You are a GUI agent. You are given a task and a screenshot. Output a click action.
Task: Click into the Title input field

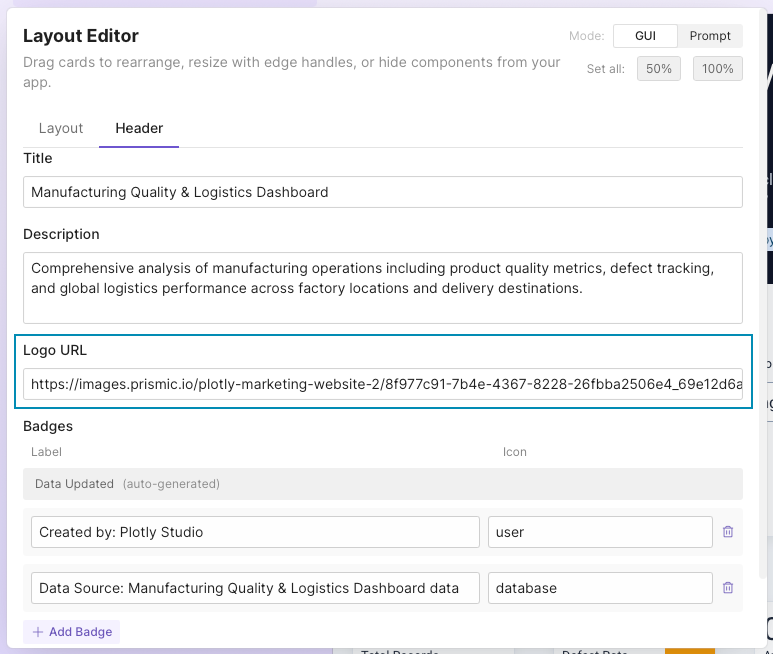coord(382,192)
